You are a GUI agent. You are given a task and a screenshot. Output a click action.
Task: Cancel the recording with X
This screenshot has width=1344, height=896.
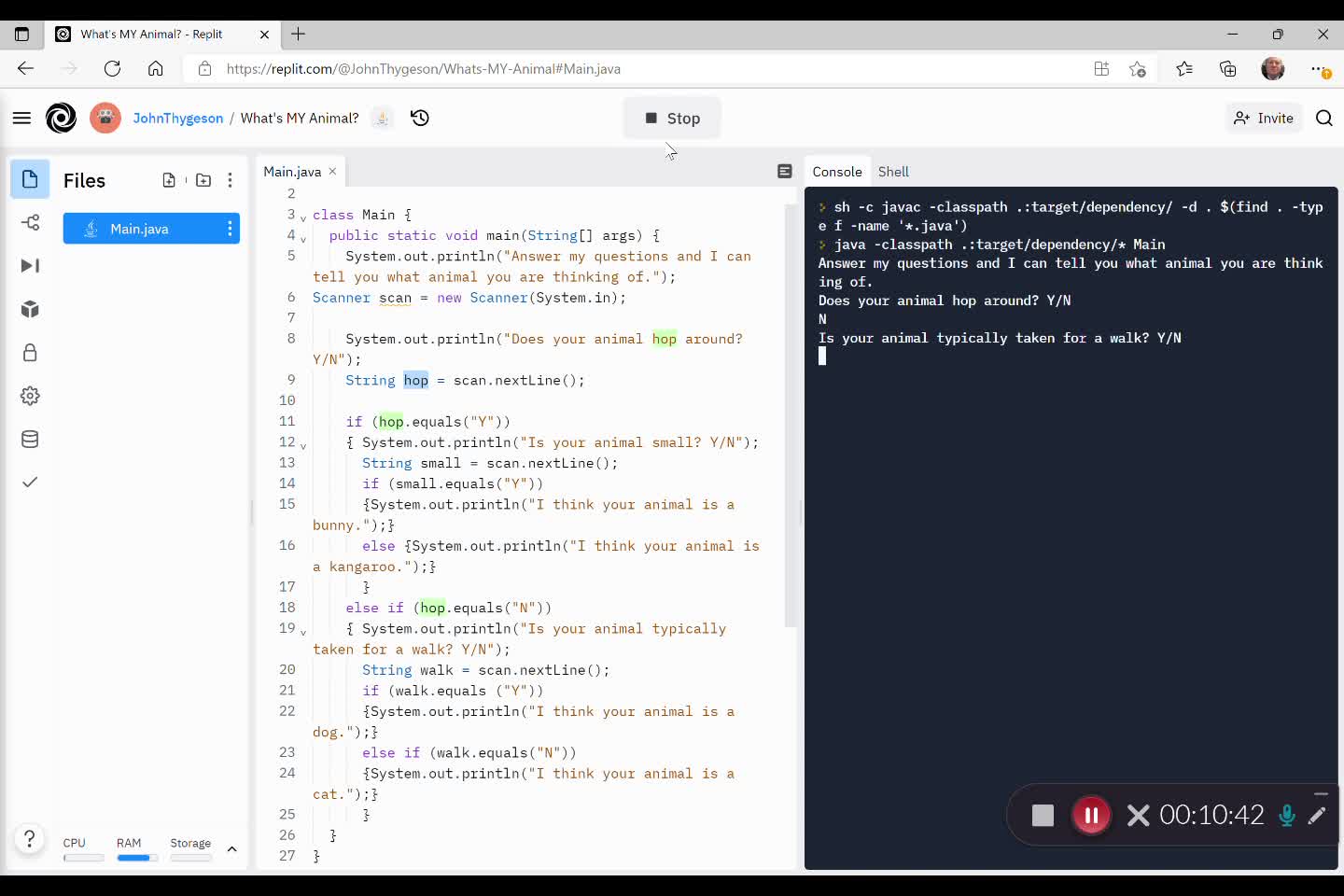(x=1139, y=816)
